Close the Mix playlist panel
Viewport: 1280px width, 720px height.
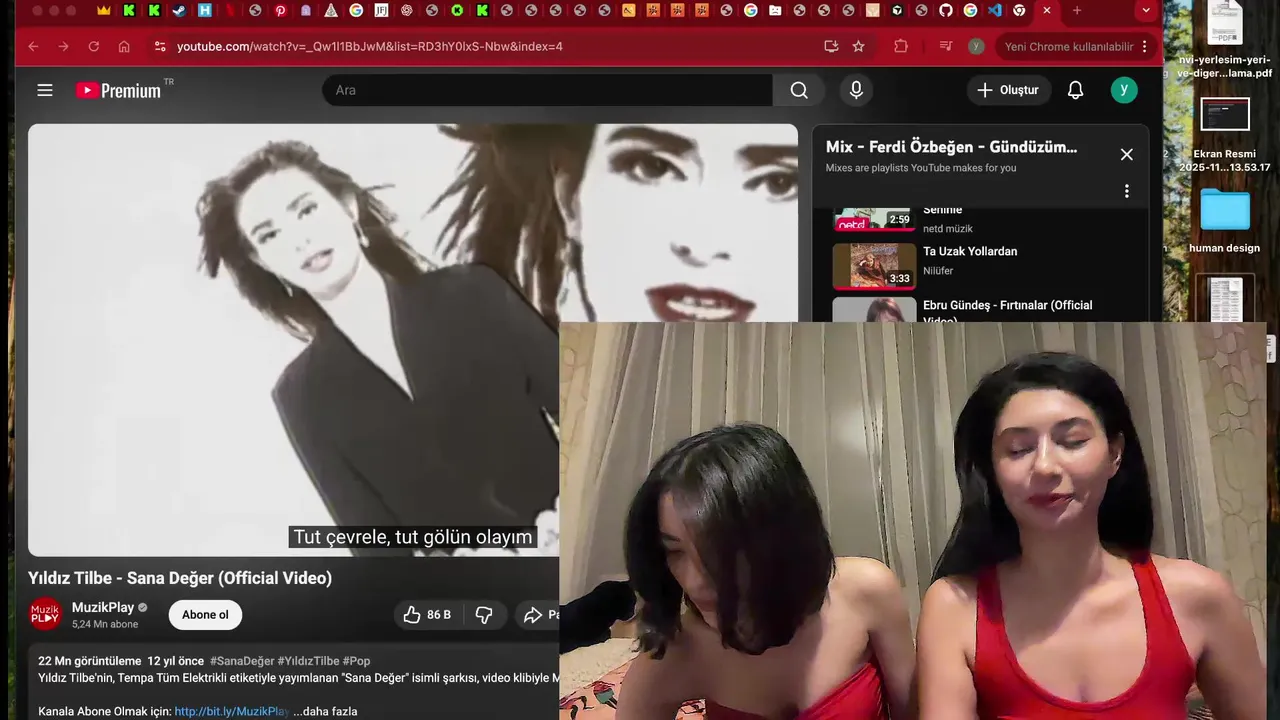1127,154
